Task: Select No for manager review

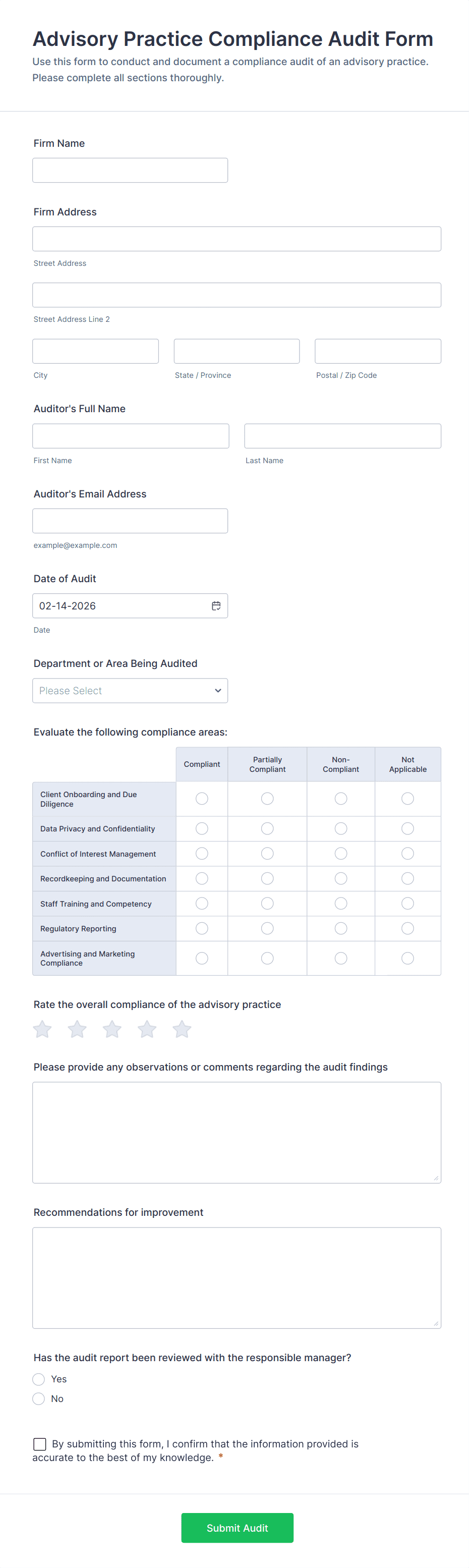Action: coord(39,1398)
